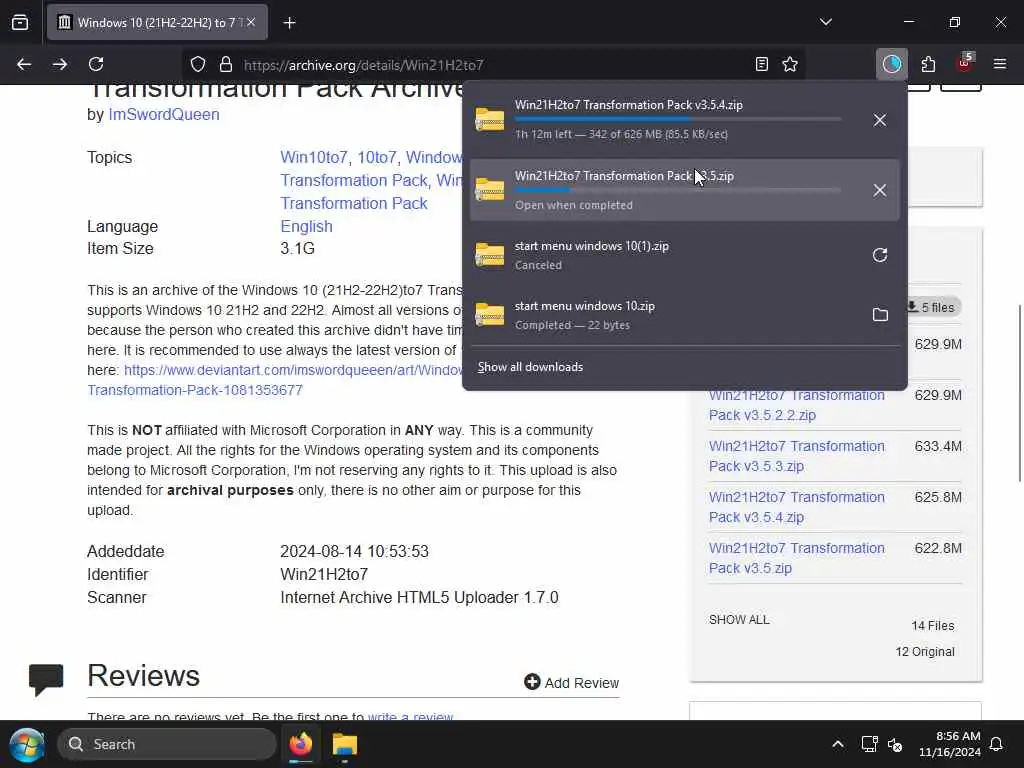Click the 14 Files count text
The width and height of the screenshot is (1024, 768).
933,626
